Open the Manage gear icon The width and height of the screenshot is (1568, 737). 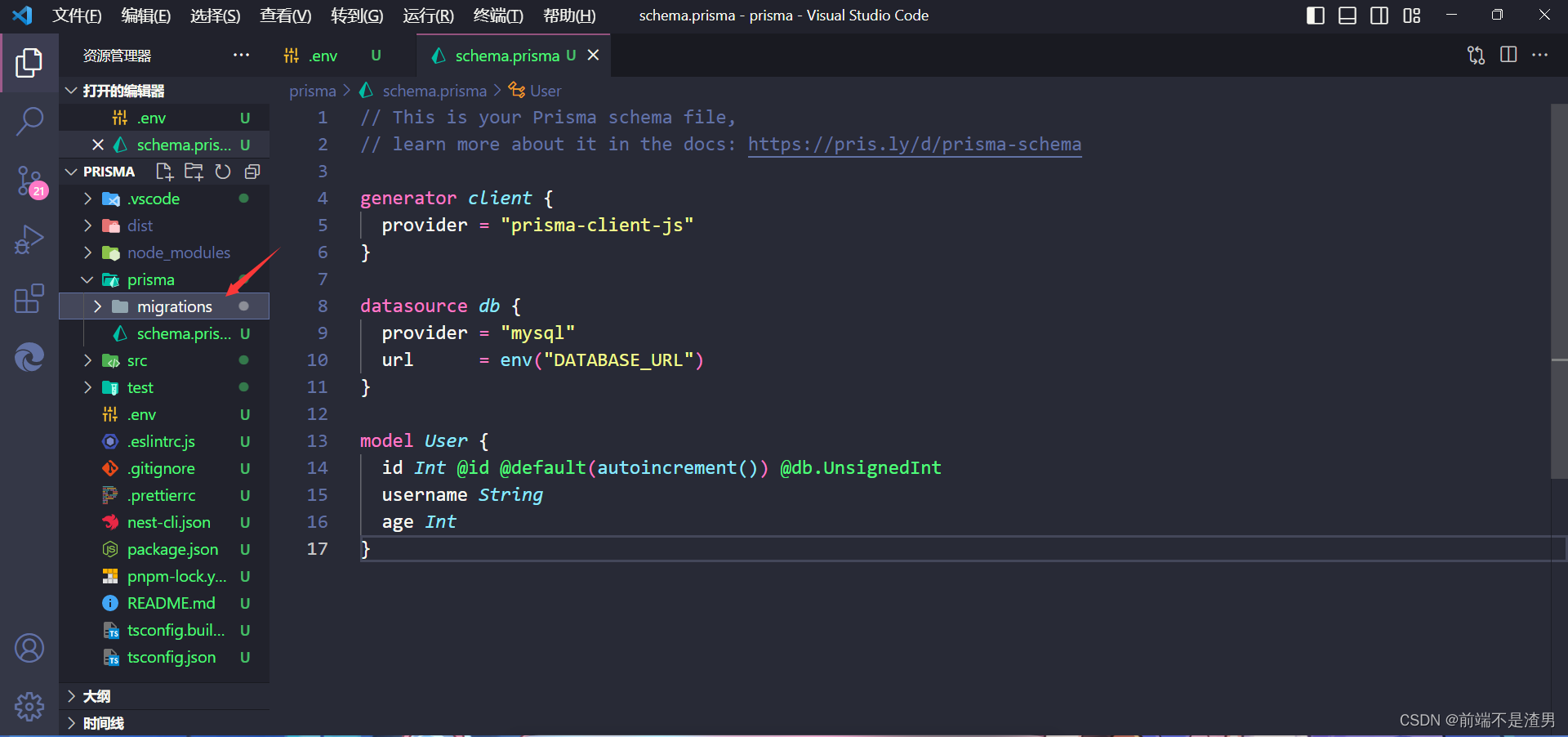point(29,706)
